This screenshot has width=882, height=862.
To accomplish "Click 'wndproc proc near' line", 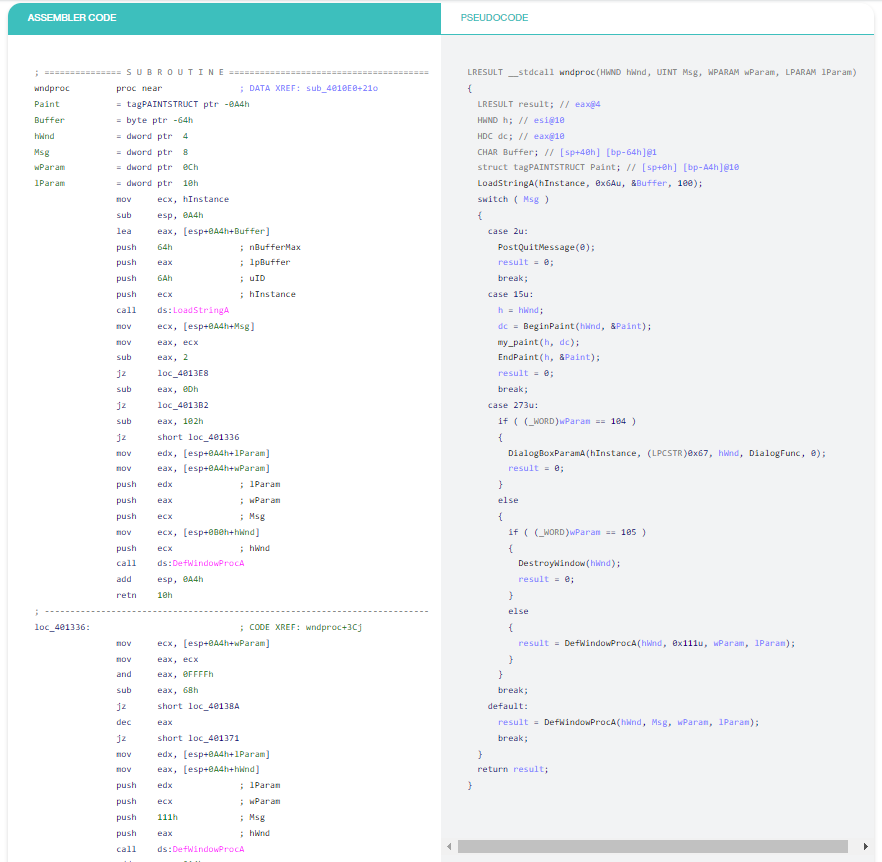I will (x=98, y=88).
